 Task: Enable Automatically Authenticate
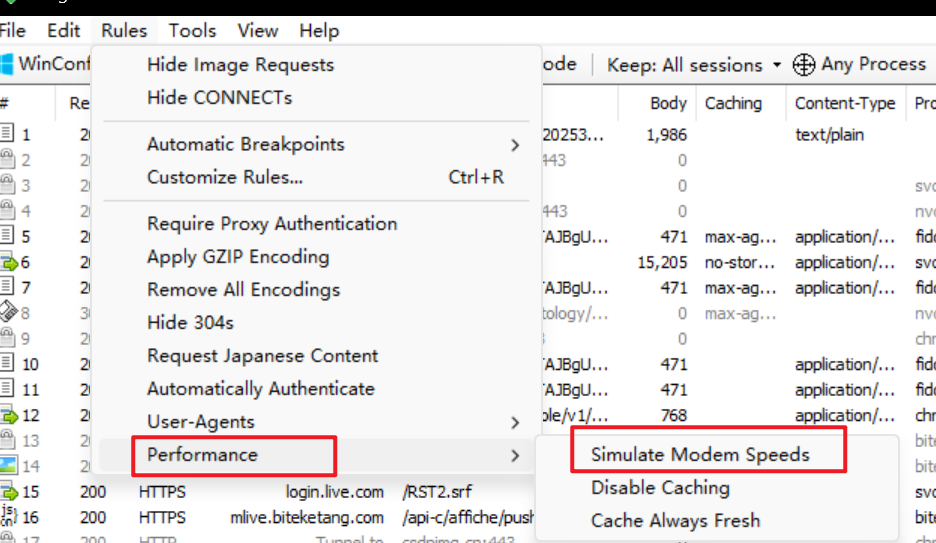[x=316, y=389]
